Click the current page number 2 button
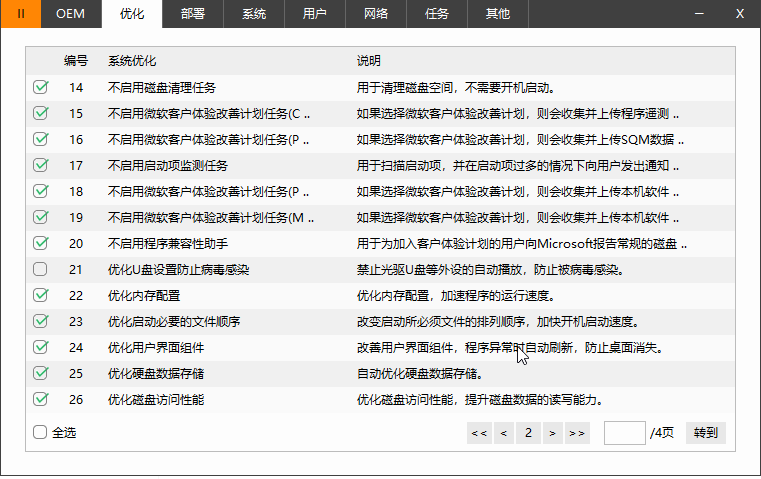Screen dimensions: 761x479 pyautogui.click(x=527, y=433)
